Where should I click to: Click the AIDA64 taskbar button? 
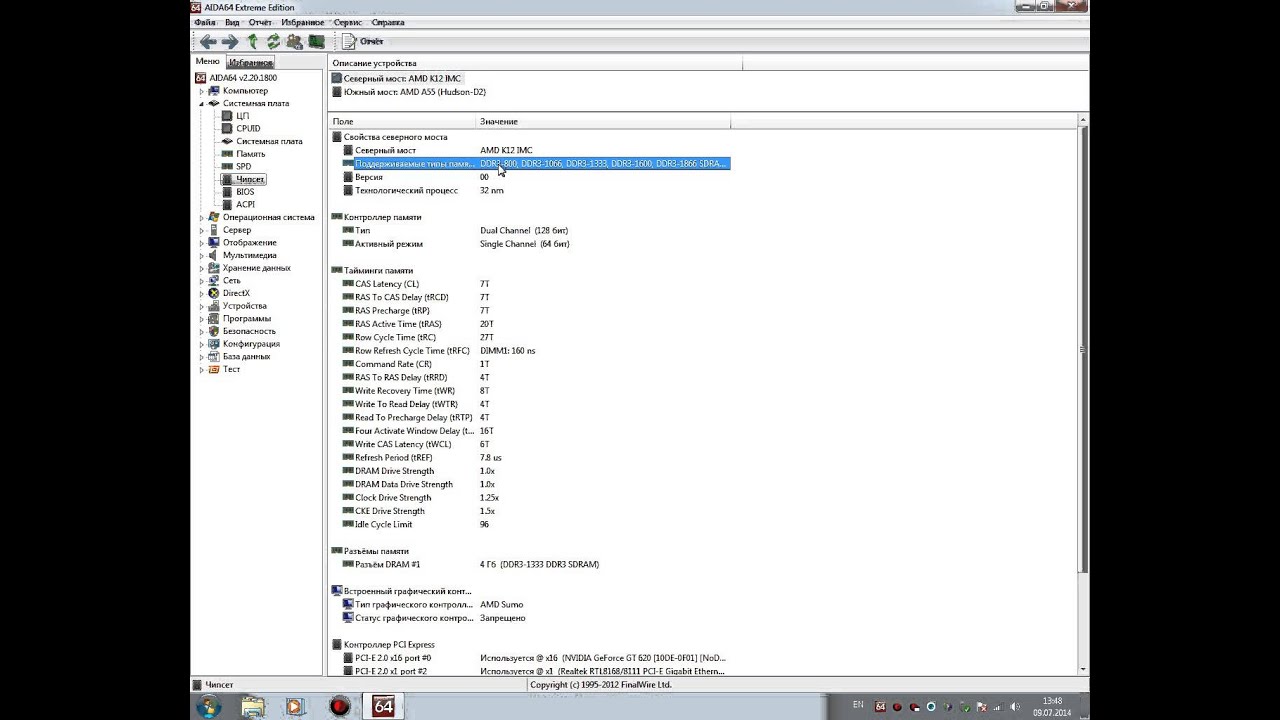(x=384, y=706)
